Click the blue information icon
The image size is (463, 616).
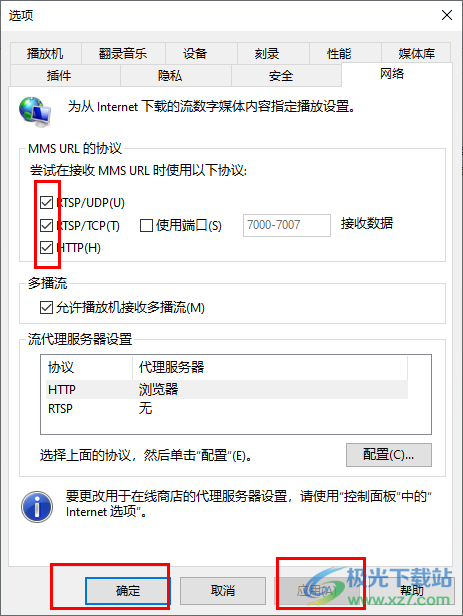37,506
